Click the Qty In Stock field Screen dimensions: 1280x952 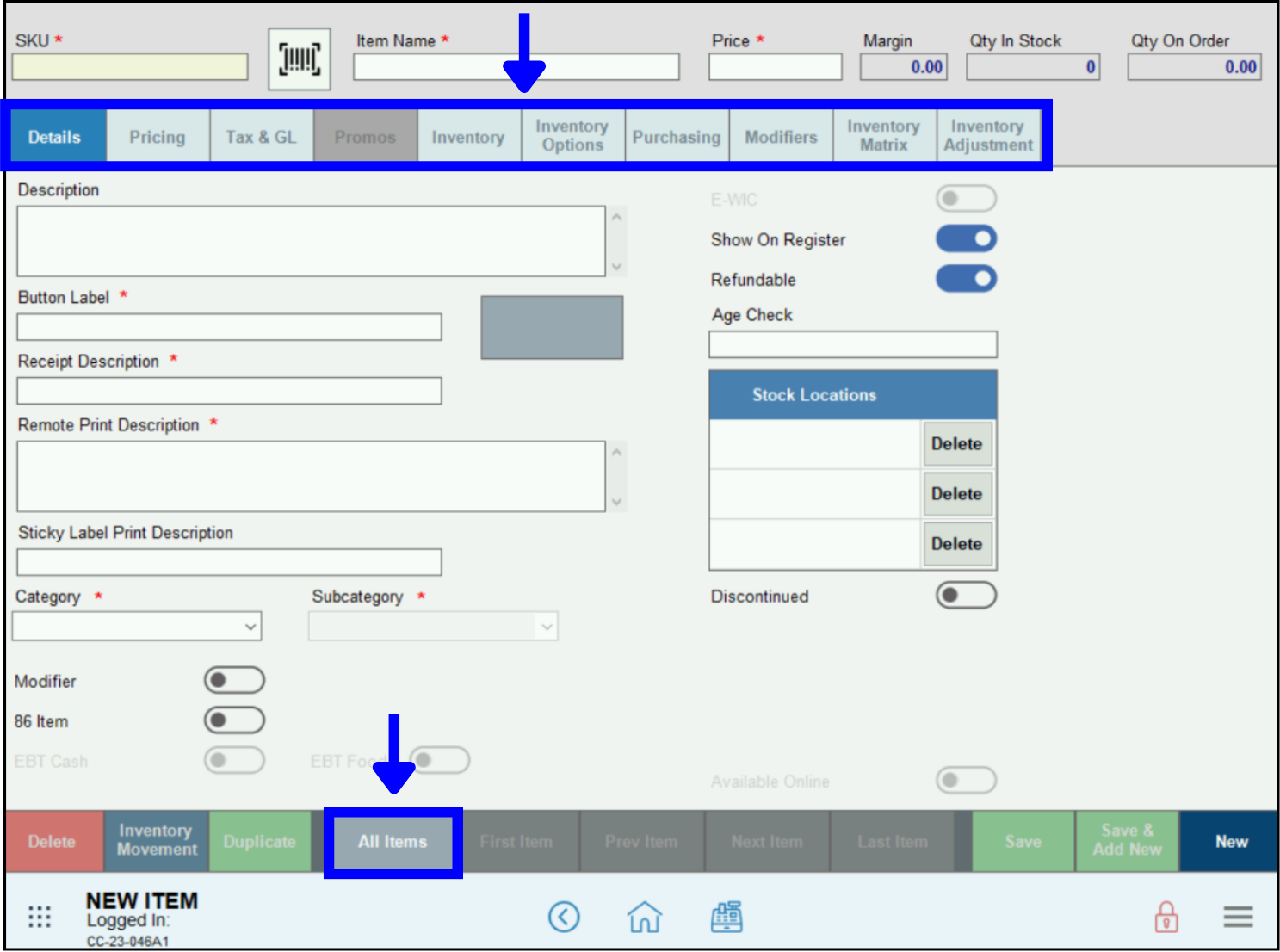pos(1033,67)
